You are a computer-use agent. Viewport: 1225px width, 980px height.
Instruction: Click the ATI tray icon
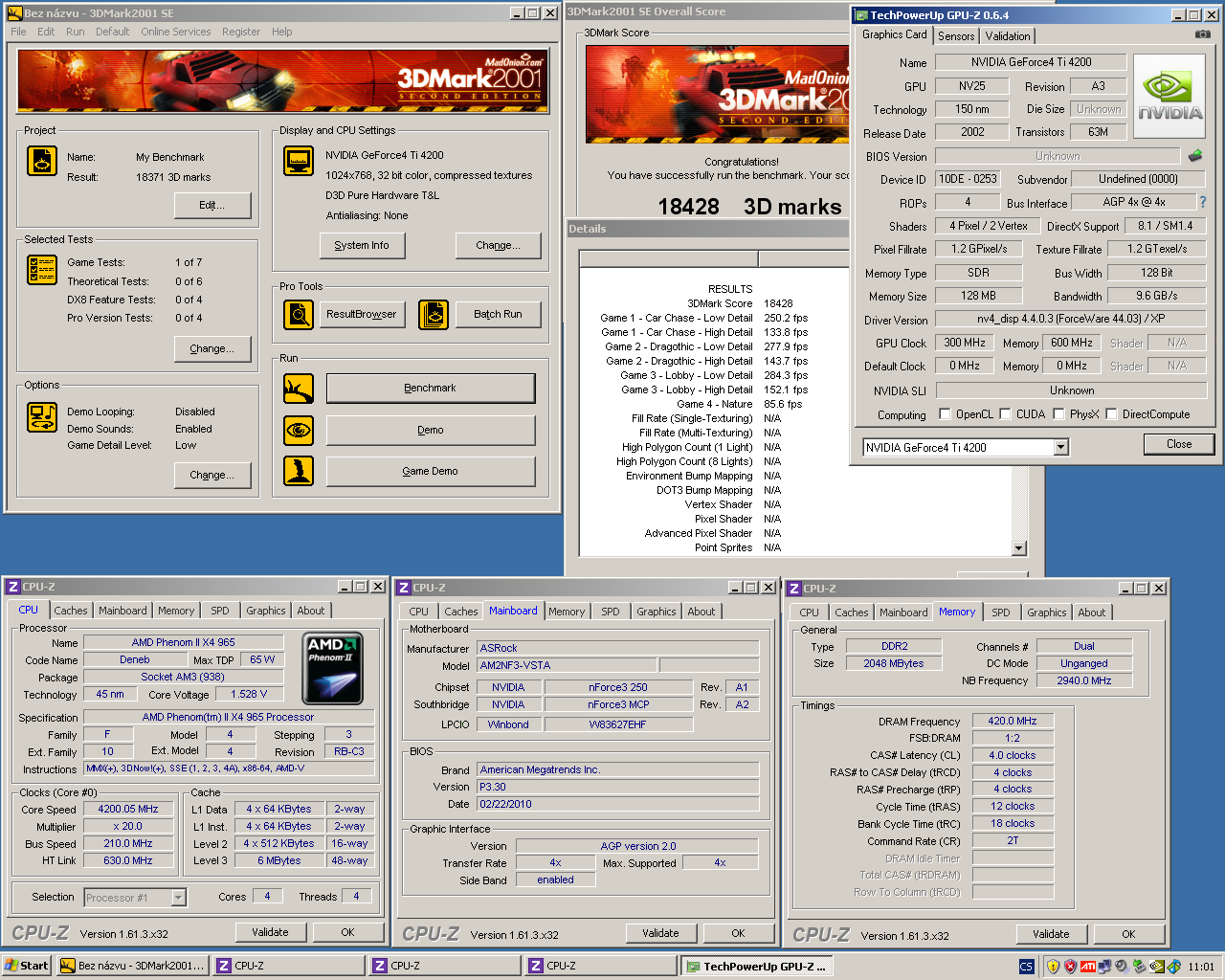tap(1088, 967)
